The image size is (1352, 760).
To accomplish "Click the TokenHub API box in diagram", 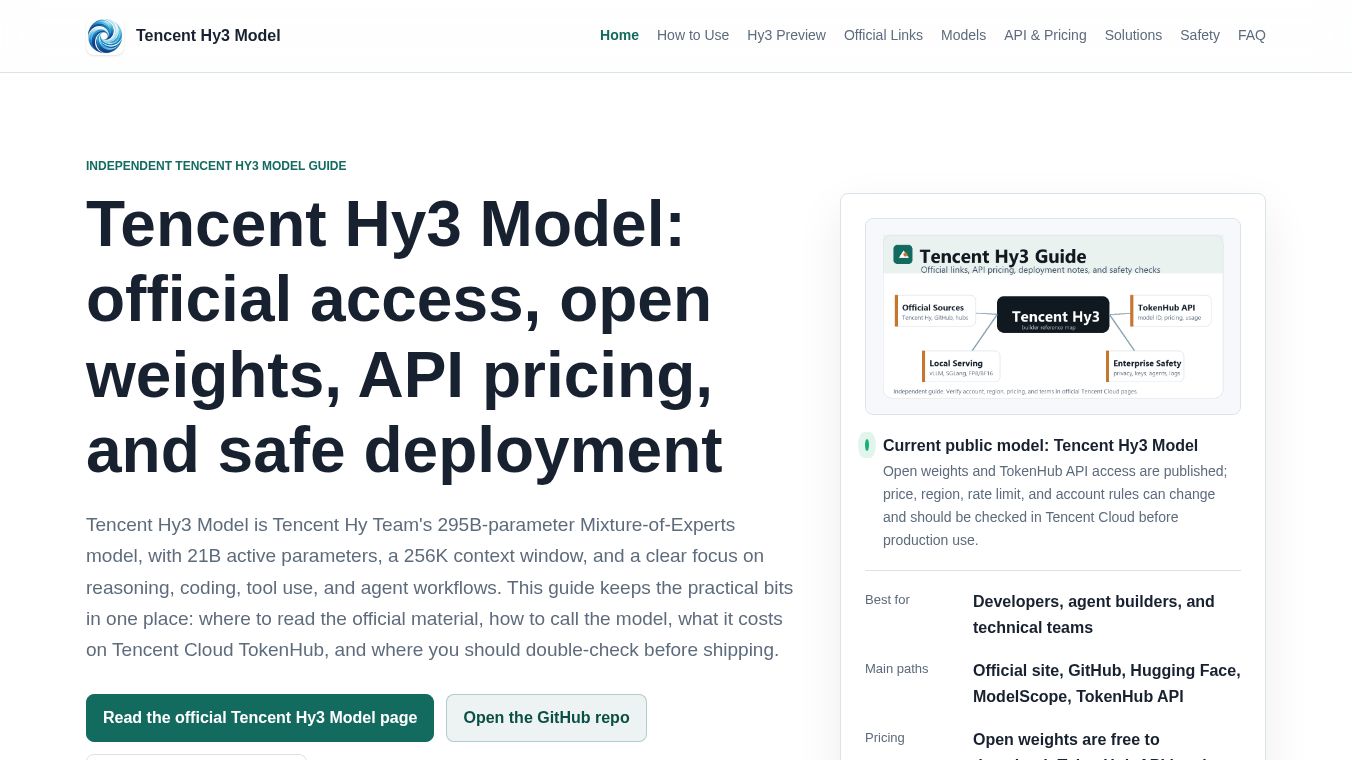I will [1170, 311].
